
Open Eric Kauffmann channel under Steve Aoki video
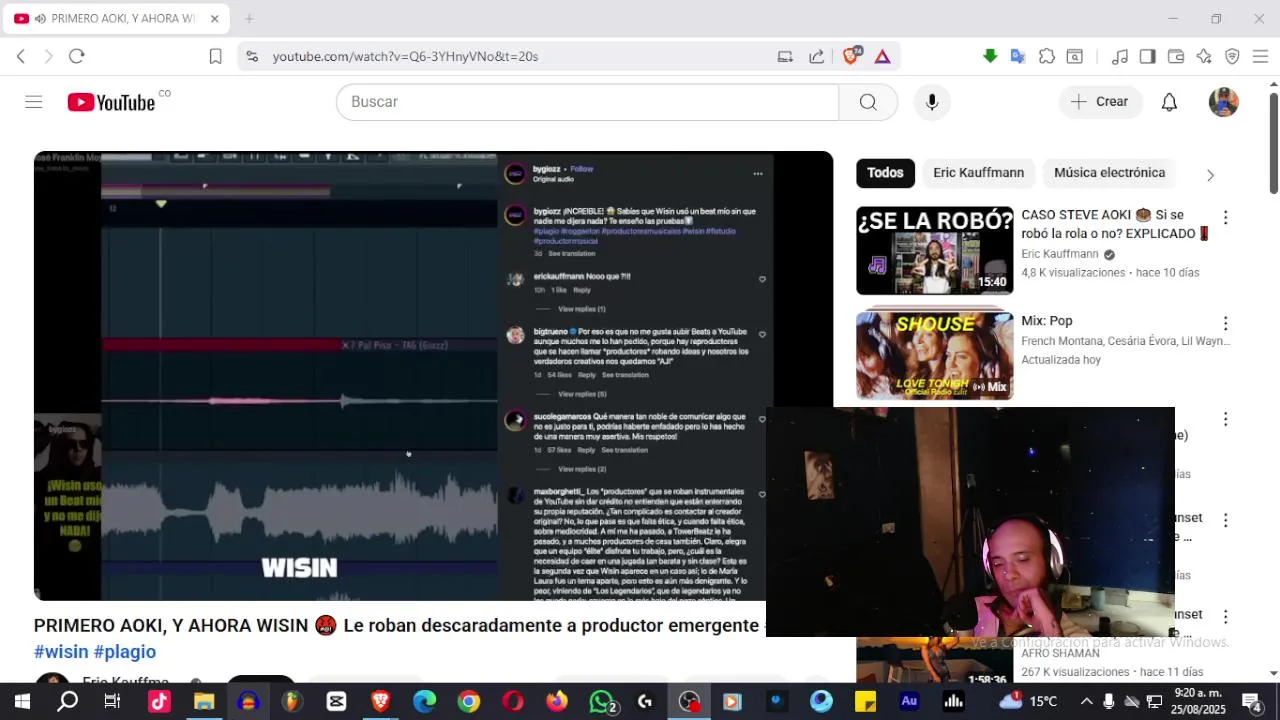click(x=1060, y=254)
